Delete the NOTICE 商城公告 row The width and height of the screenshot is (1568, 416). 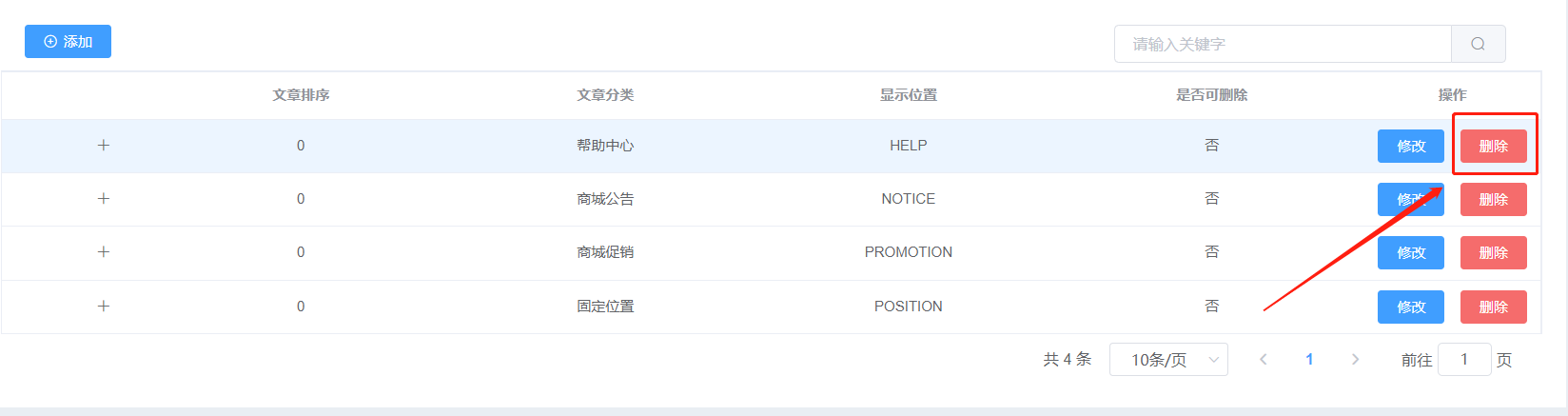point(1494,199)
